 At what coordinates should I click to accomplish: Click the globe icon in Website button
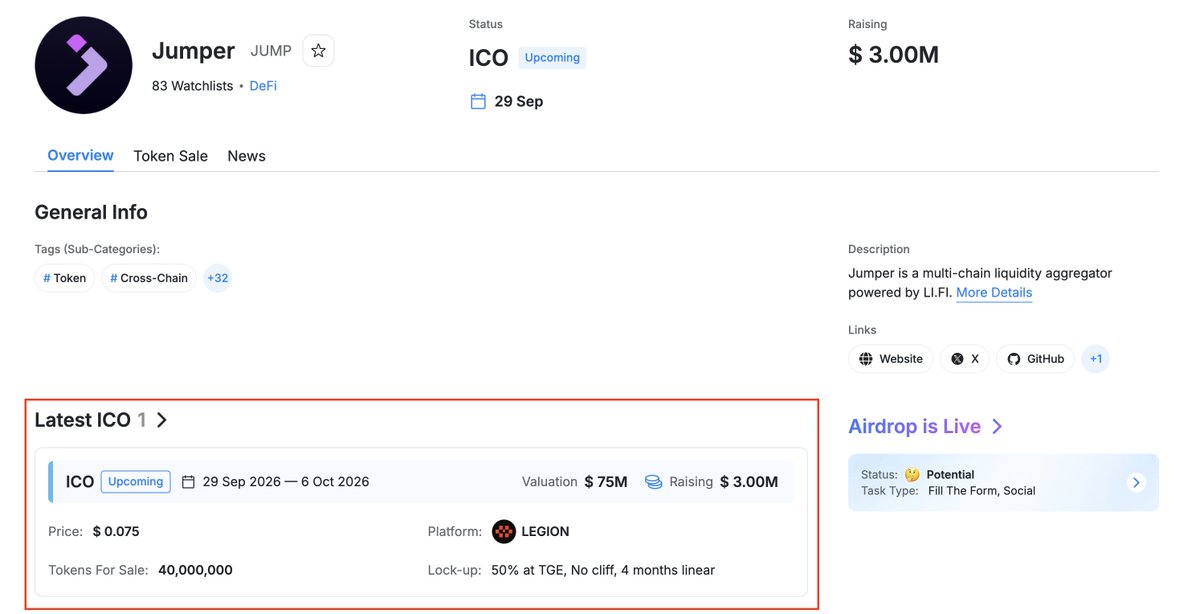point(866,359)
